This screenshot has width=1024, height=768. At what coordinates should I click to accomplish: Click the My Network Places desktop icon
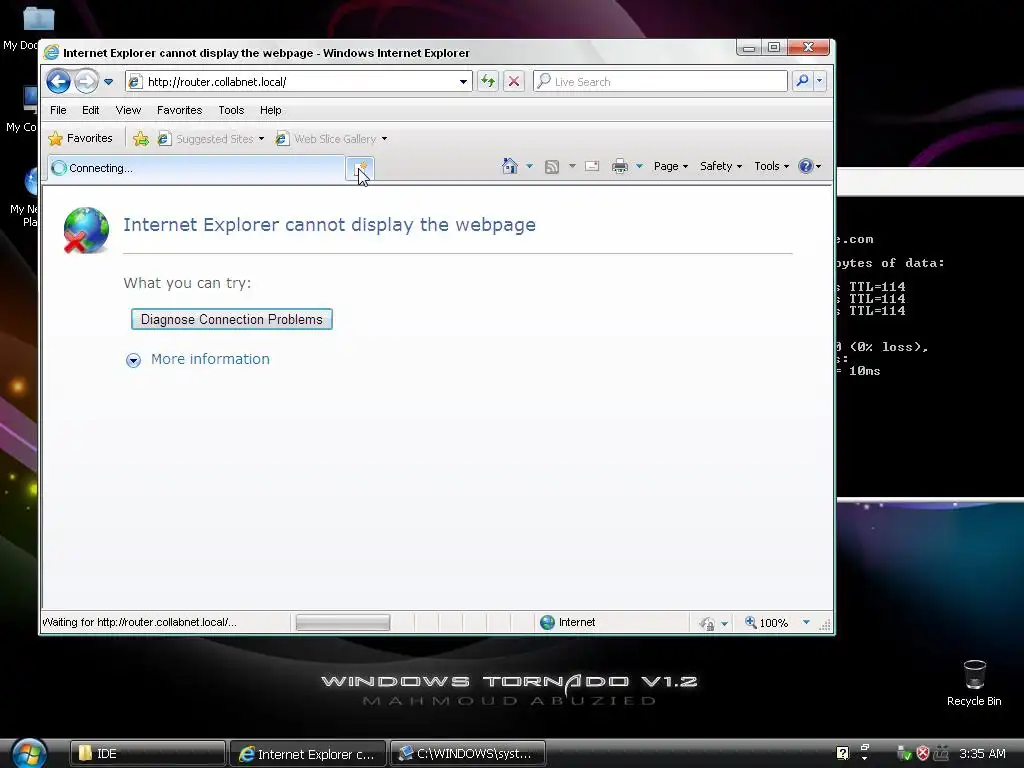31,182
